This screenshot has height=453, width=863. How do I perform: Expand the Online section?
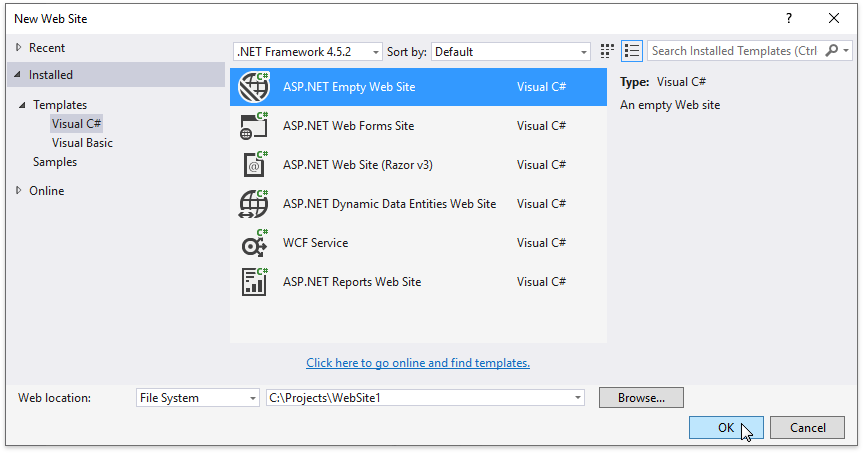[18, 191]
